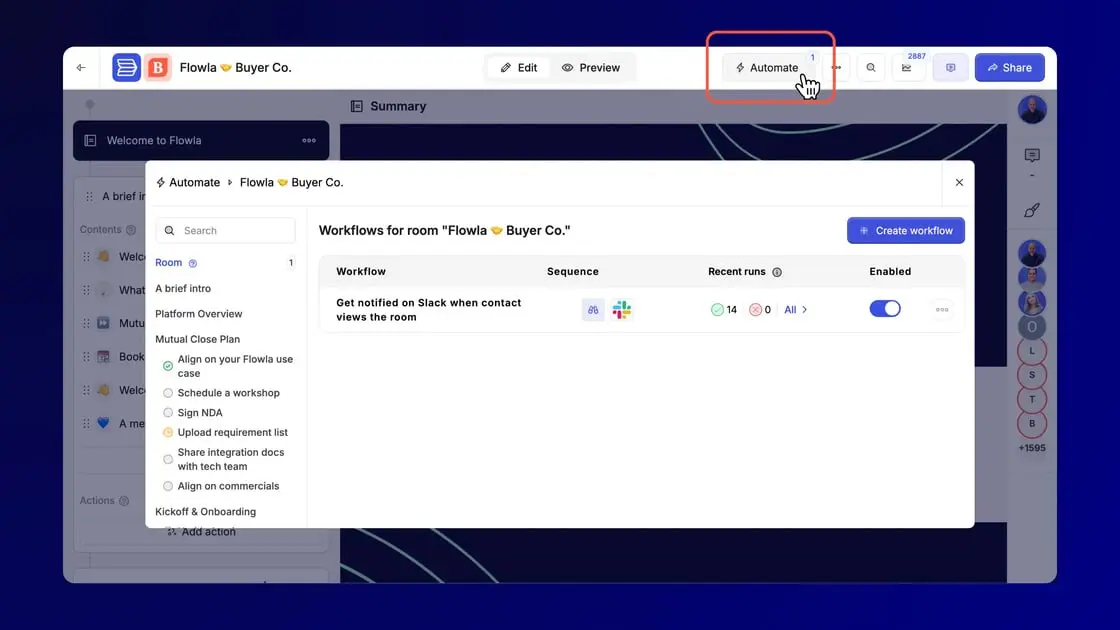Click the back arrow in the top bar
1120x630 pixels.
tap(81, 67)
